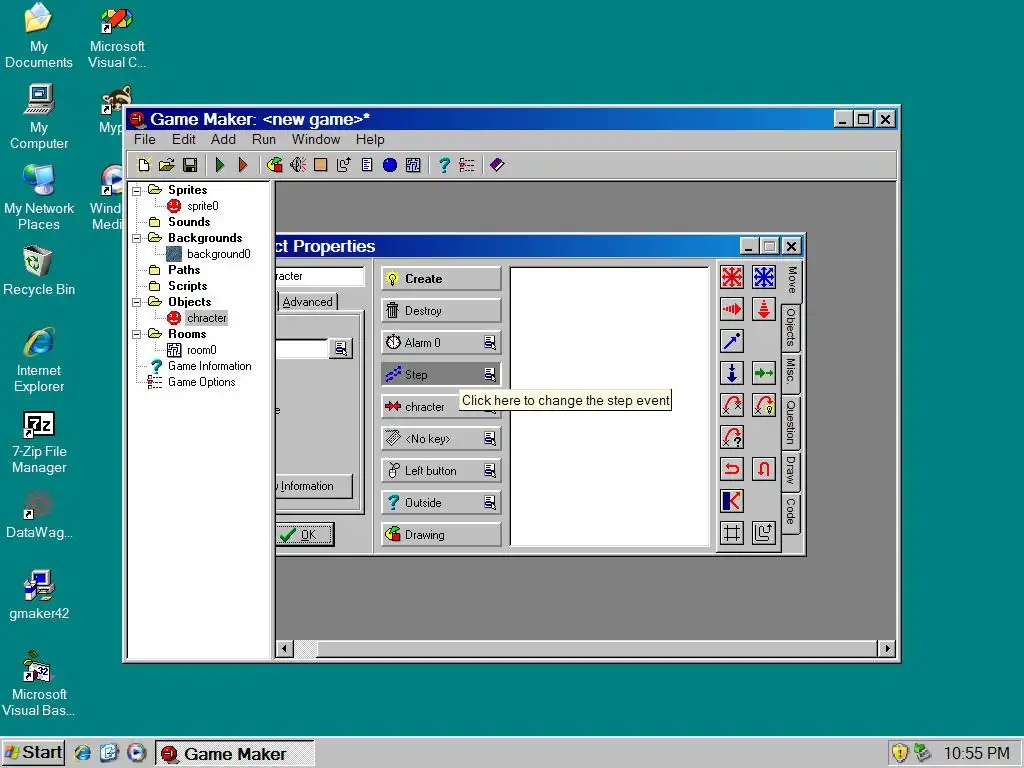The width and height of the screenshot is (1024, 768).
Task: Add a script via document toolbar icon
Action: 367,165
